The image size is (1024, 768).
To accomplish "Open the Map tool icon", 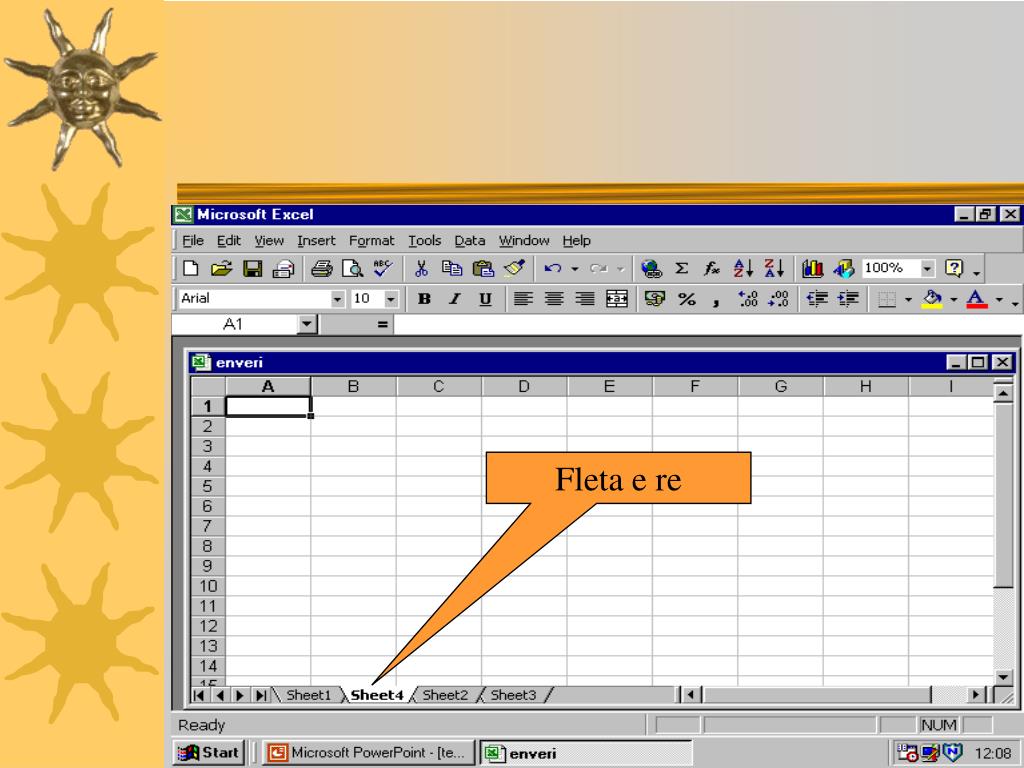I will coord(844,268).
